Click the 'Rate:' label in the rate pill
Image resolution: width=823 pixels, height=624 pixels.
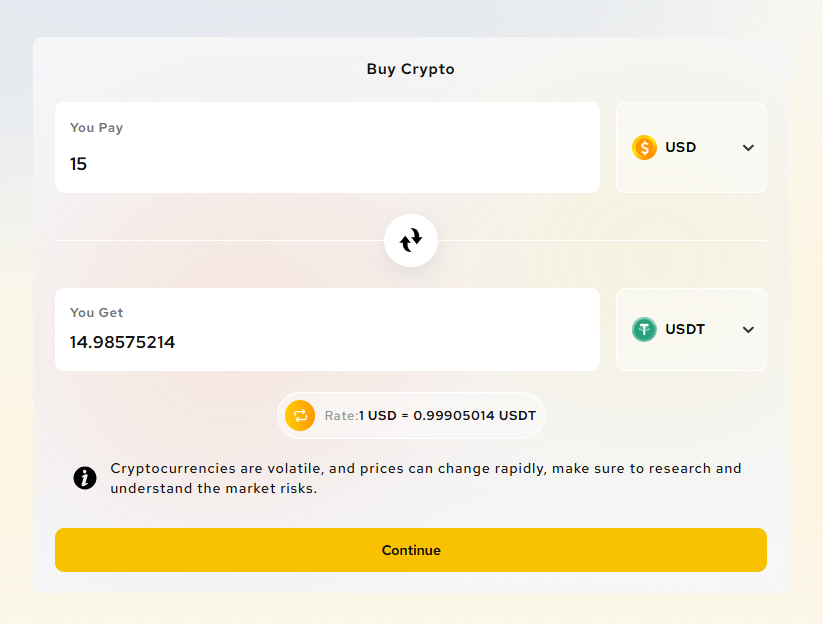tap(341, 415)
